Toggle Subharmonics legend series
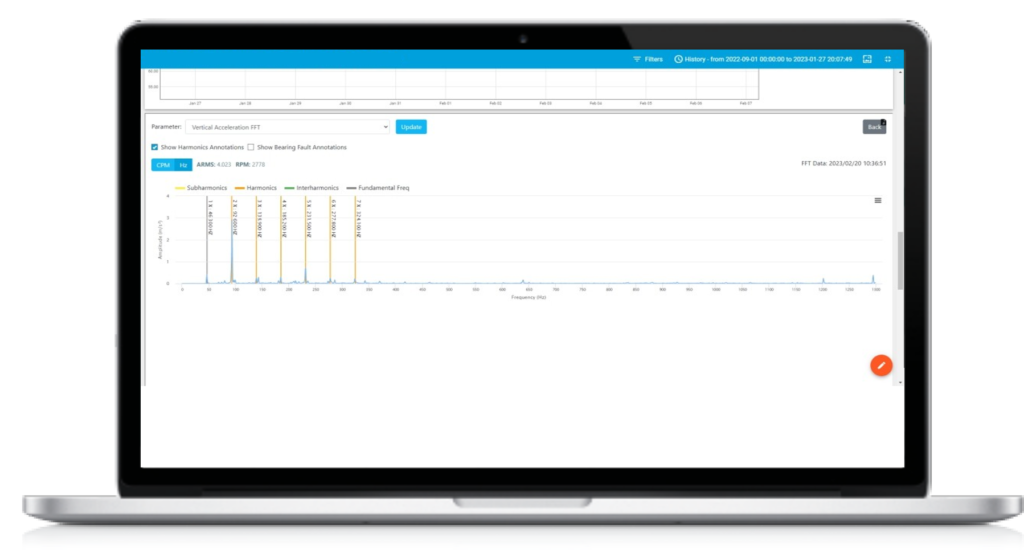The image size is (1024, 550). (x=201, y=188)
